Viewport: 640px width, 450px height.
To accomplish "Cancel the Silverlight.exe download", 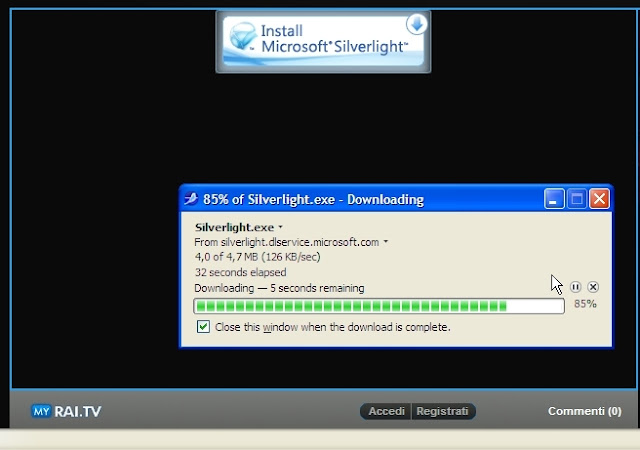I will (x=593, y=287).
